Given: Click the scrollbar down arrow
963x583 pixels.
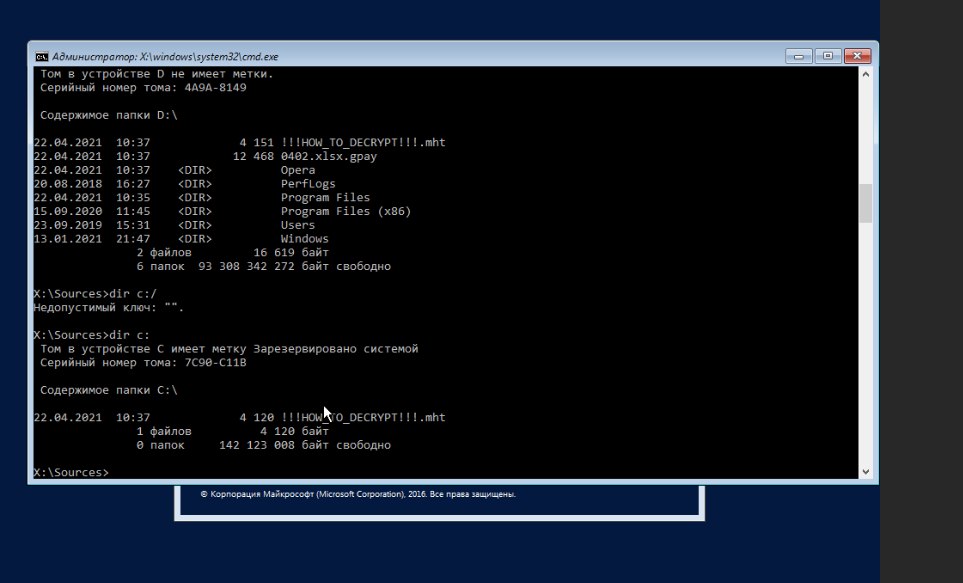Looking at the screenshot, I should coord(865,472).
